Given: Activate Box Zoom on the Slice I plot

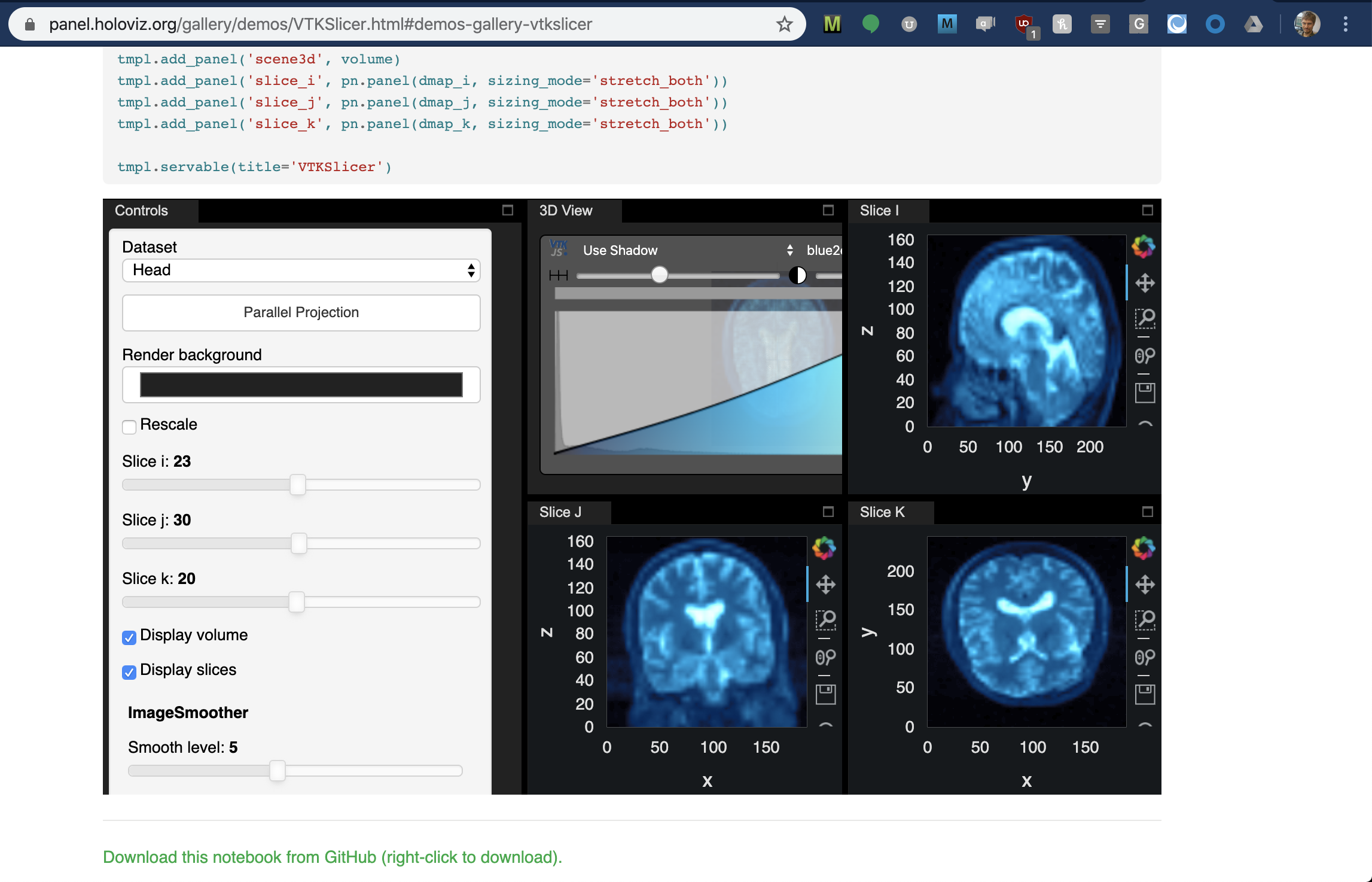Looking at the screenshot, I should pyautogui.click(x=1145, y=319).
